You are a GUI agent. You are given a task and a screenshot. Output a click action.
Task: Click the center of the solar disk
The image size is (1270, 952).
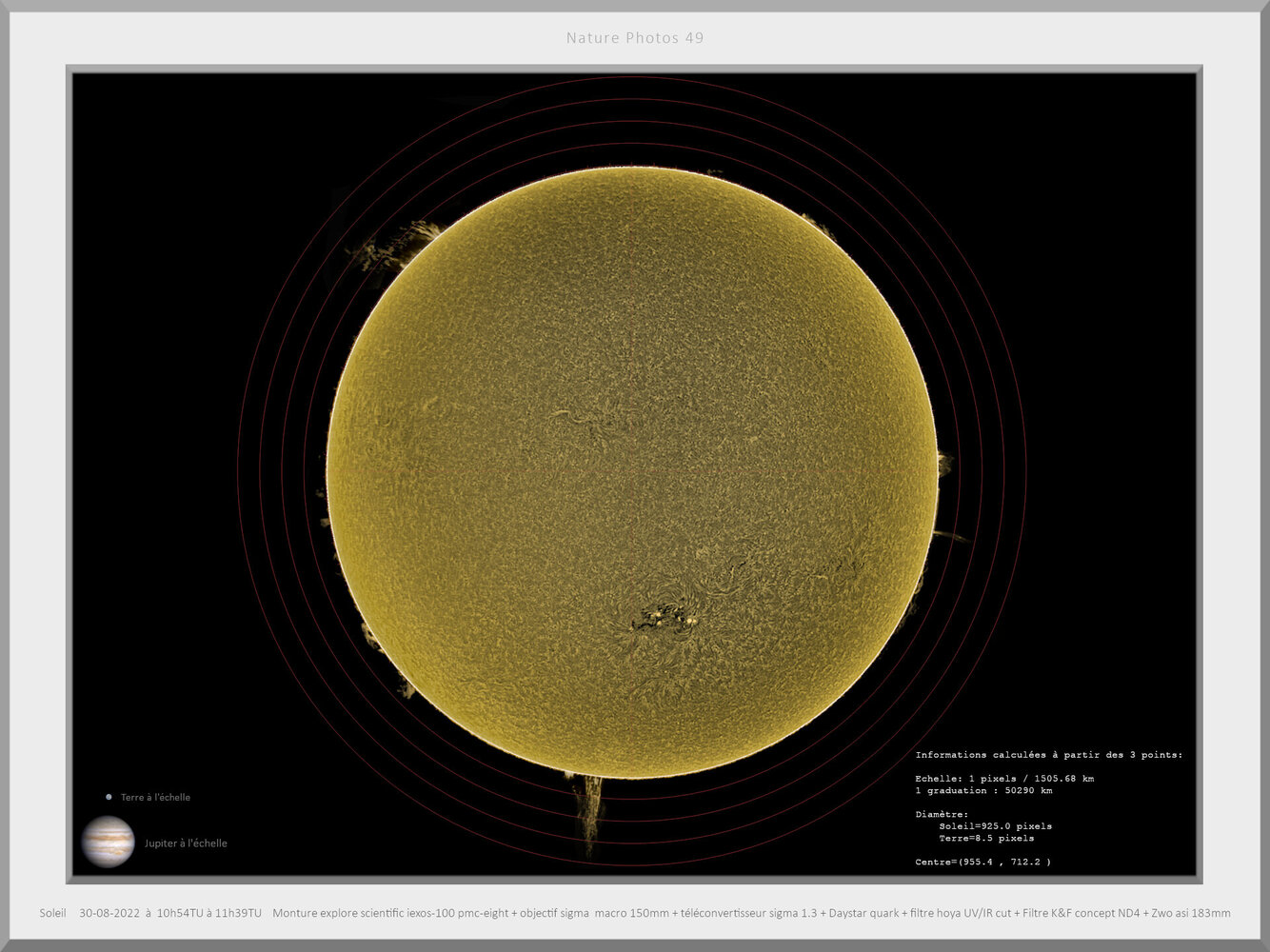(x=634, y=476)
